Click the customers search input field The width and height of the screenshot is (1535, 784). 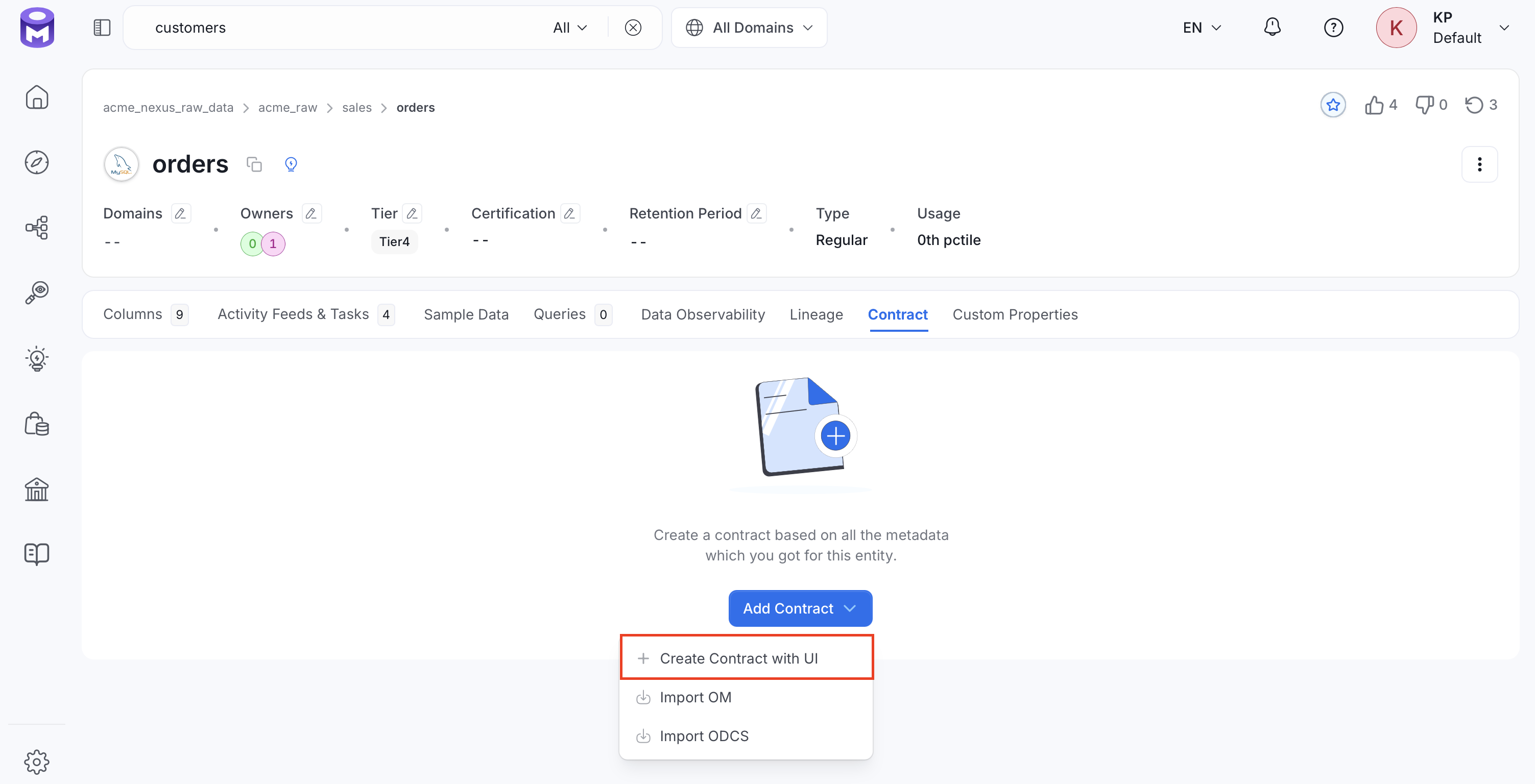(x=346, y=28)
